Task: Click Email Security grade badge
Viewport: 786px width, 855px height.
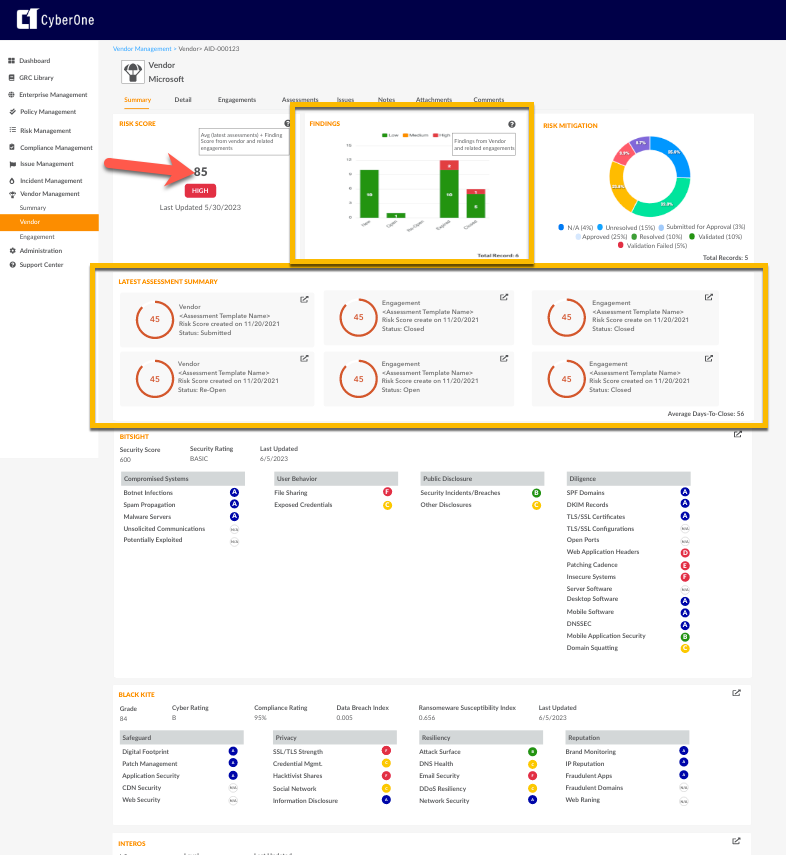Action: [532, 776]
